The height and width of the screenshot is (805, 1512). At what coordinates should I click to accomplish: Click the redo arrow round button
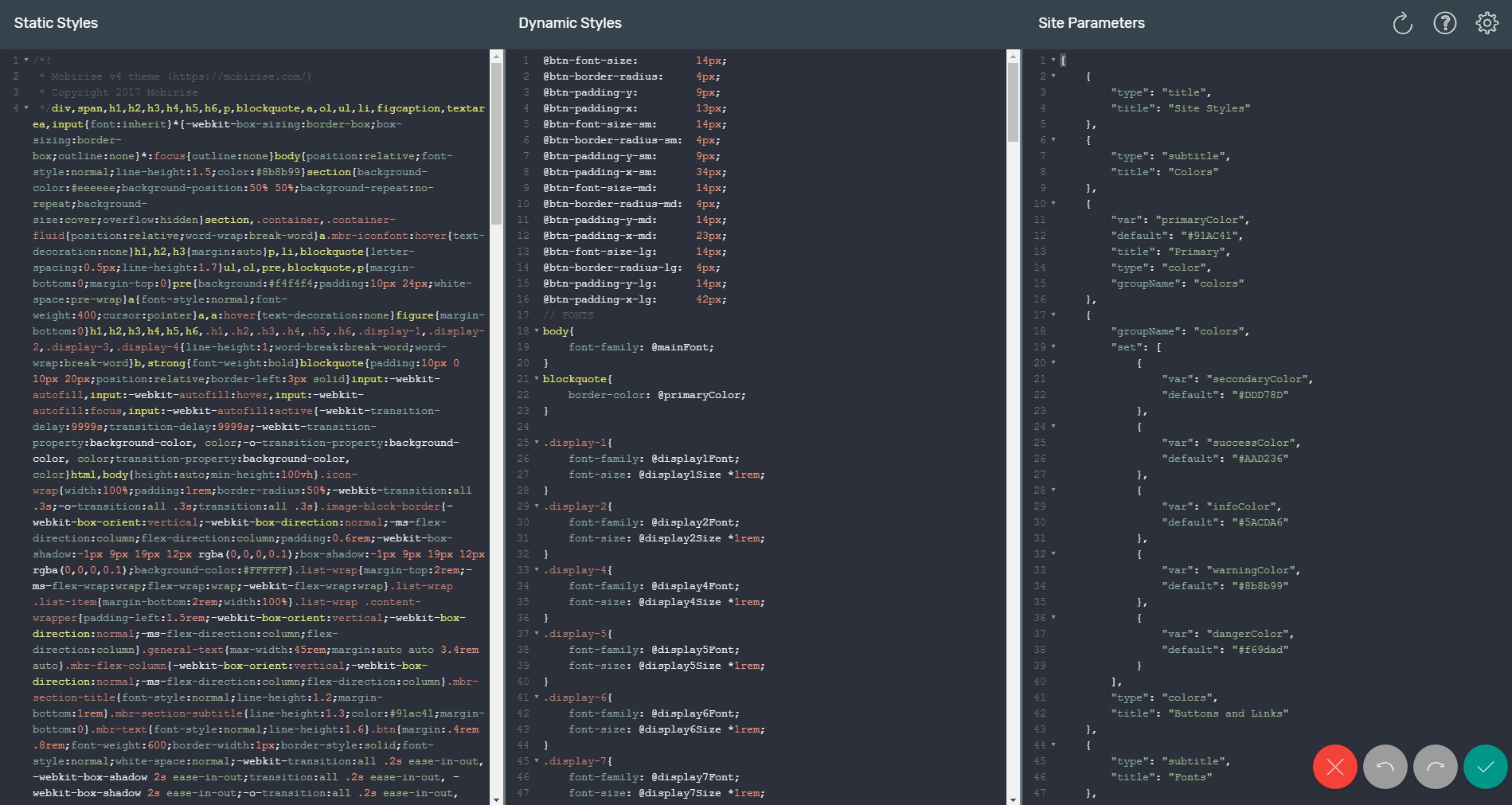tap(1436, 767)
